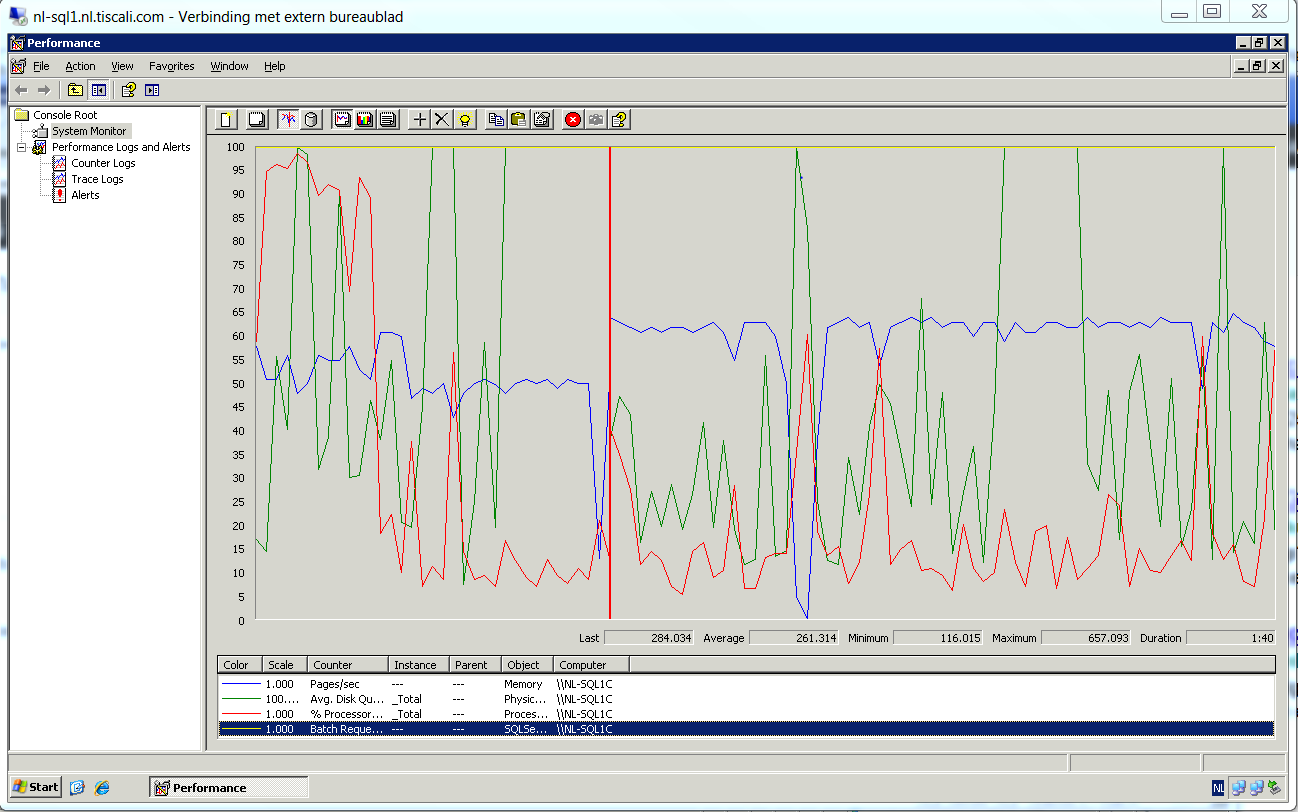
Task: Click the Update Data camera icon
Action: tap(596, 119)
